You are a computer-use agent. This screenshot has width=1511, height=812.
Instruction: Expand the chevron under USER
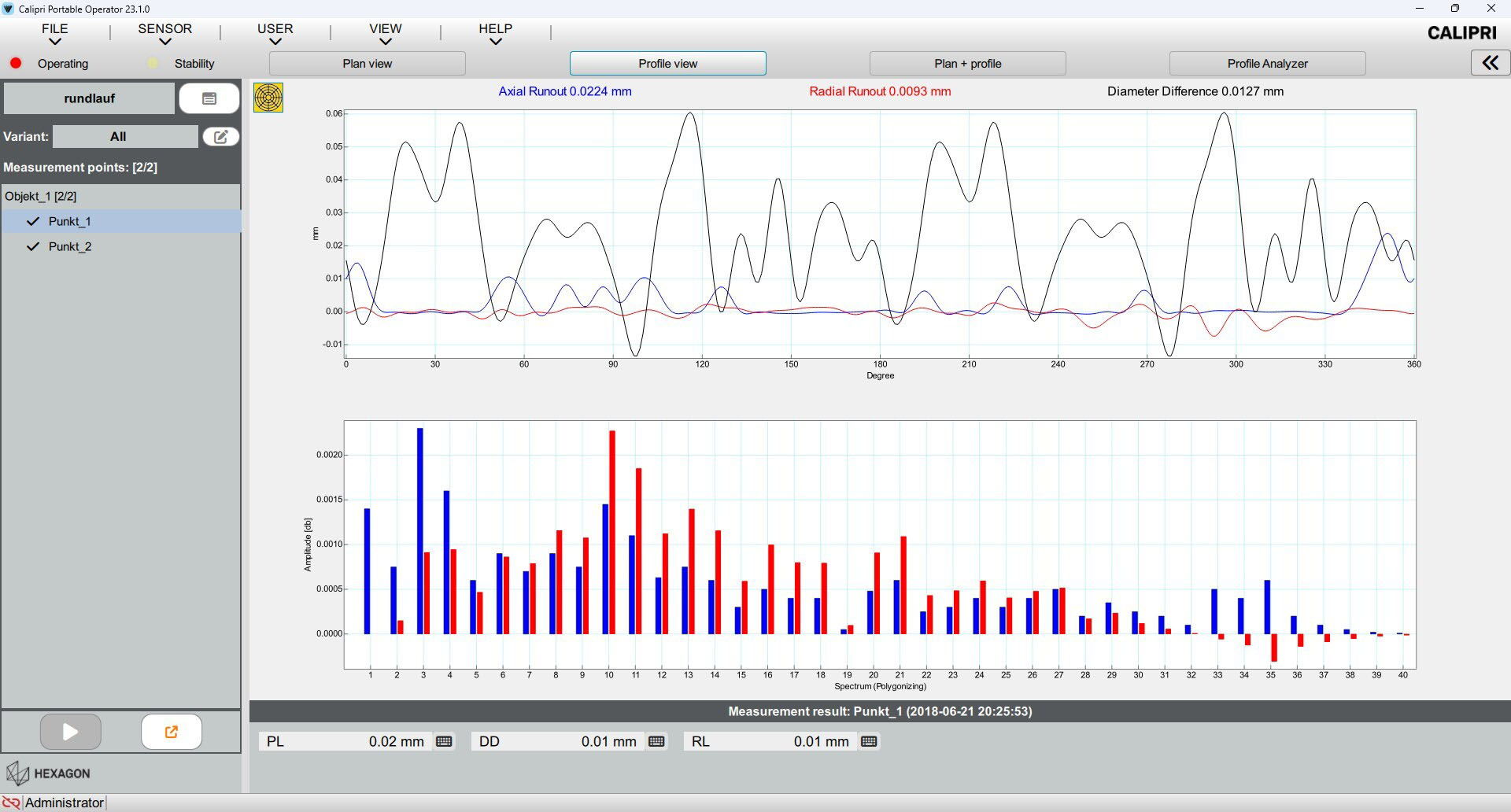275,42
